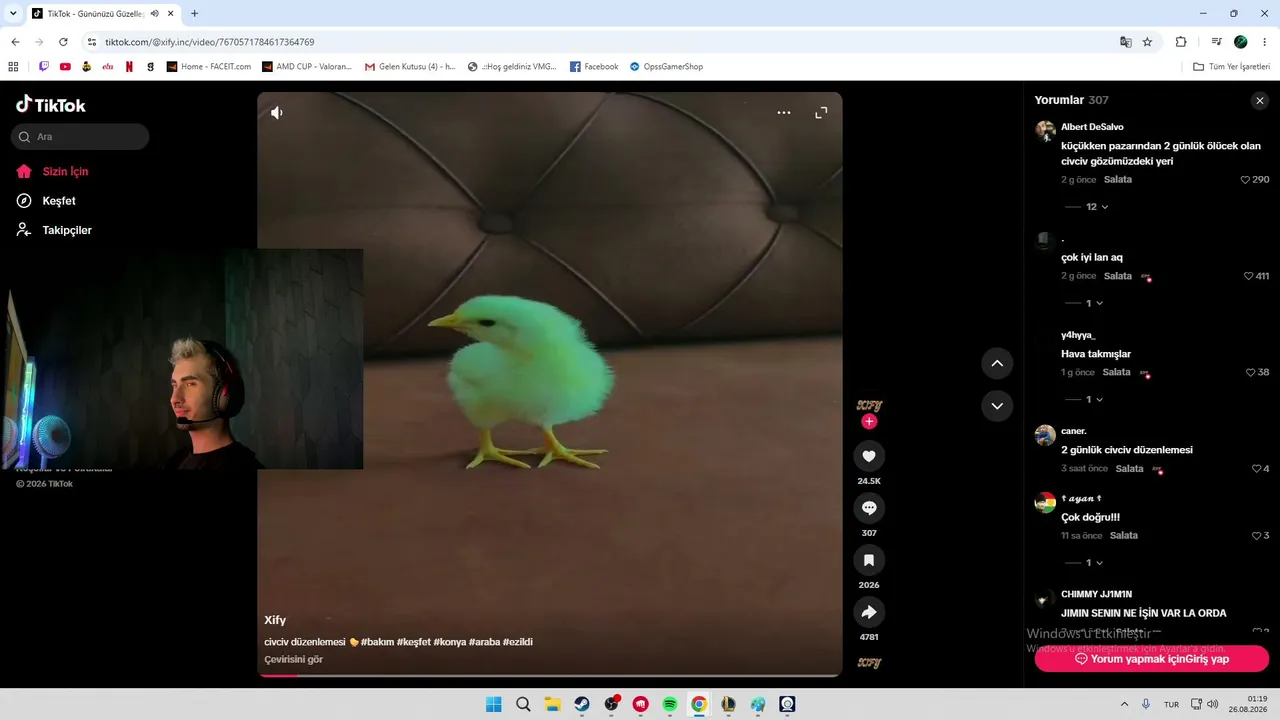1280x720 pixels.
Task: Reply to 'Hava takmışlar' via Salata
Action: click(1117, 372)
